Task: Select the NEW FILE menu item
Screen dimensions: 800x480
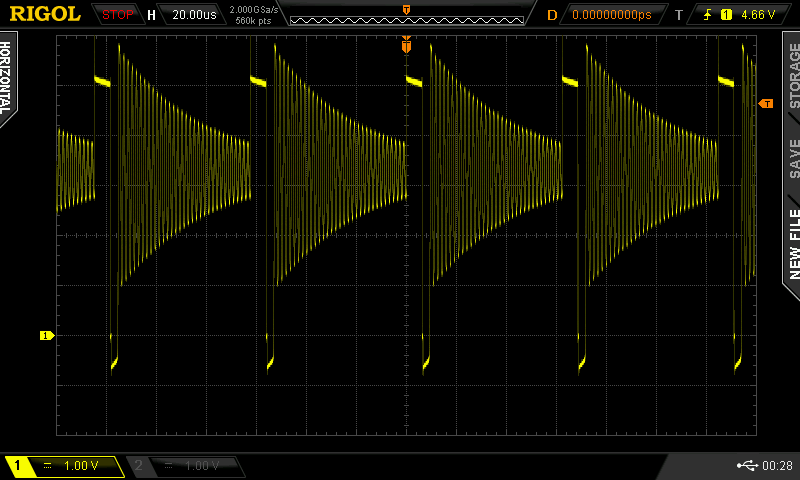Action: point(793,244)
